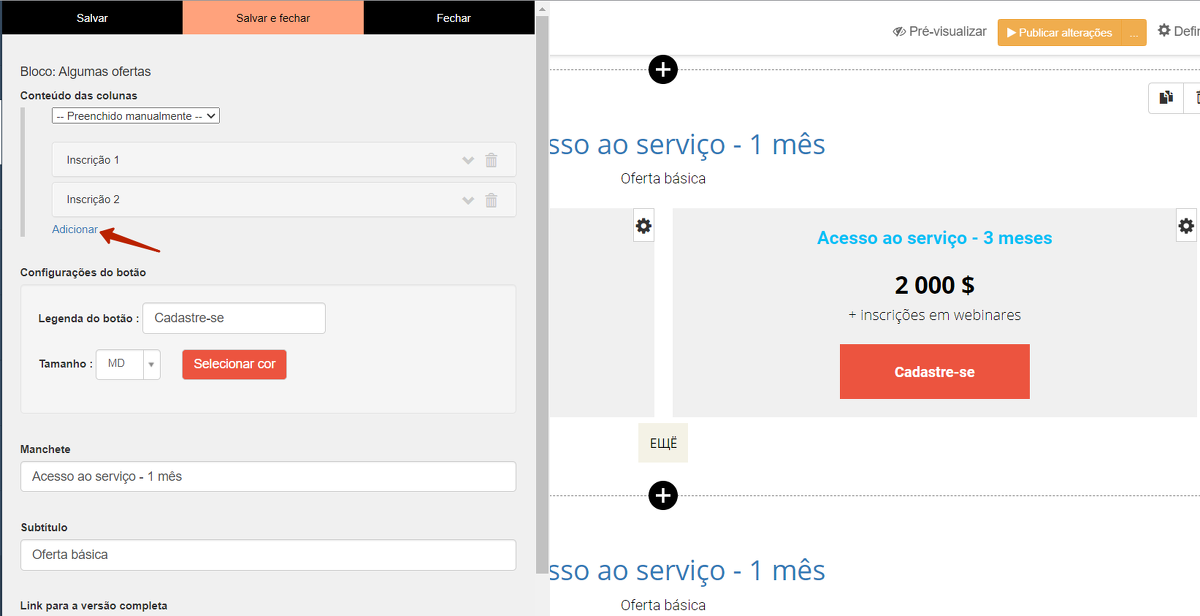1200x616 pixels.
Task: Toggle Pré-visualizar preview mode
Action: pos(939,32)
